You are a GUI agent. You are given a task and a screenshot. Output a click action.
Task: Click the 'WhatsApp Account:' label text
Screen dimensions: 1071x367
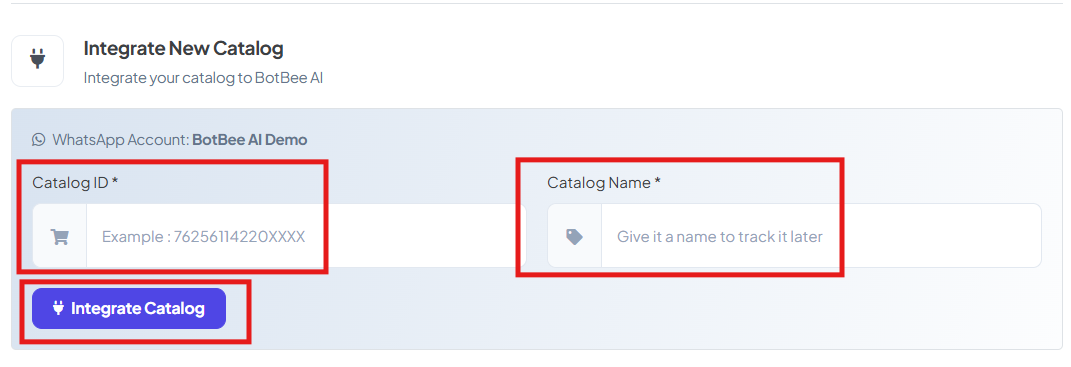(x=121, y=140)
